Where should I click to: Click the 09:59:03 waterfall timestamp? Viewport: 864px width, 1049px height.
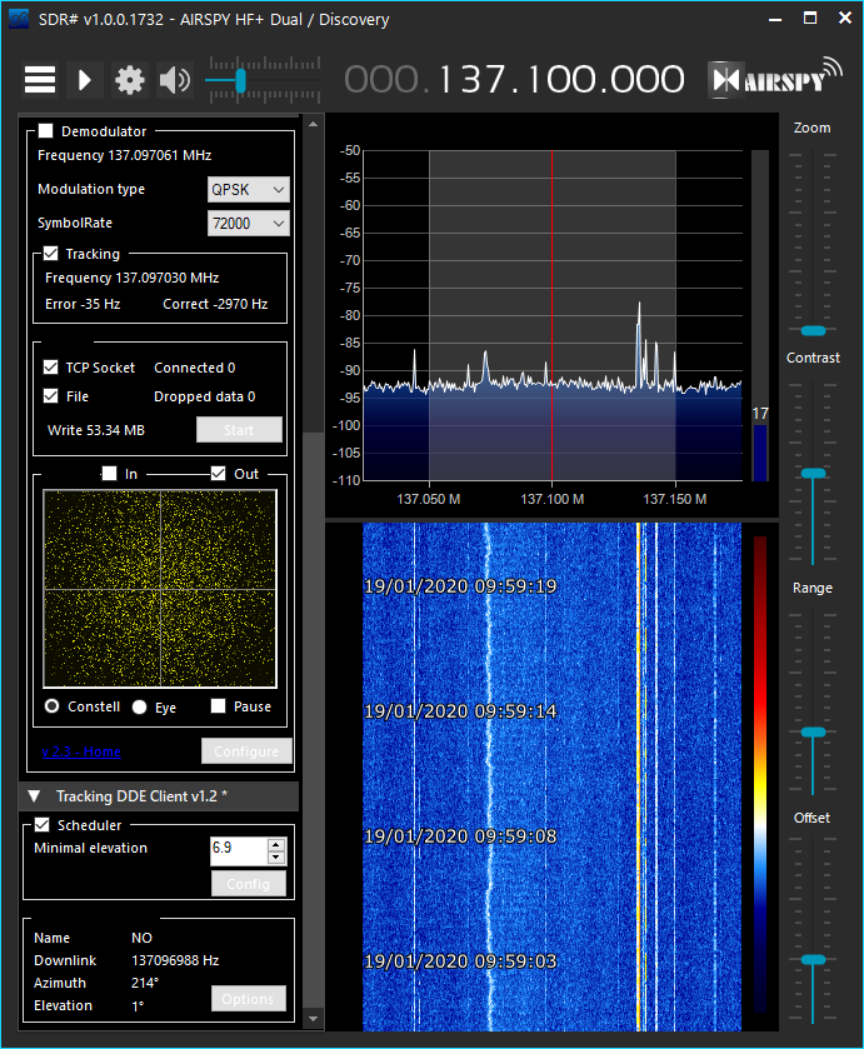coord(460,961)
